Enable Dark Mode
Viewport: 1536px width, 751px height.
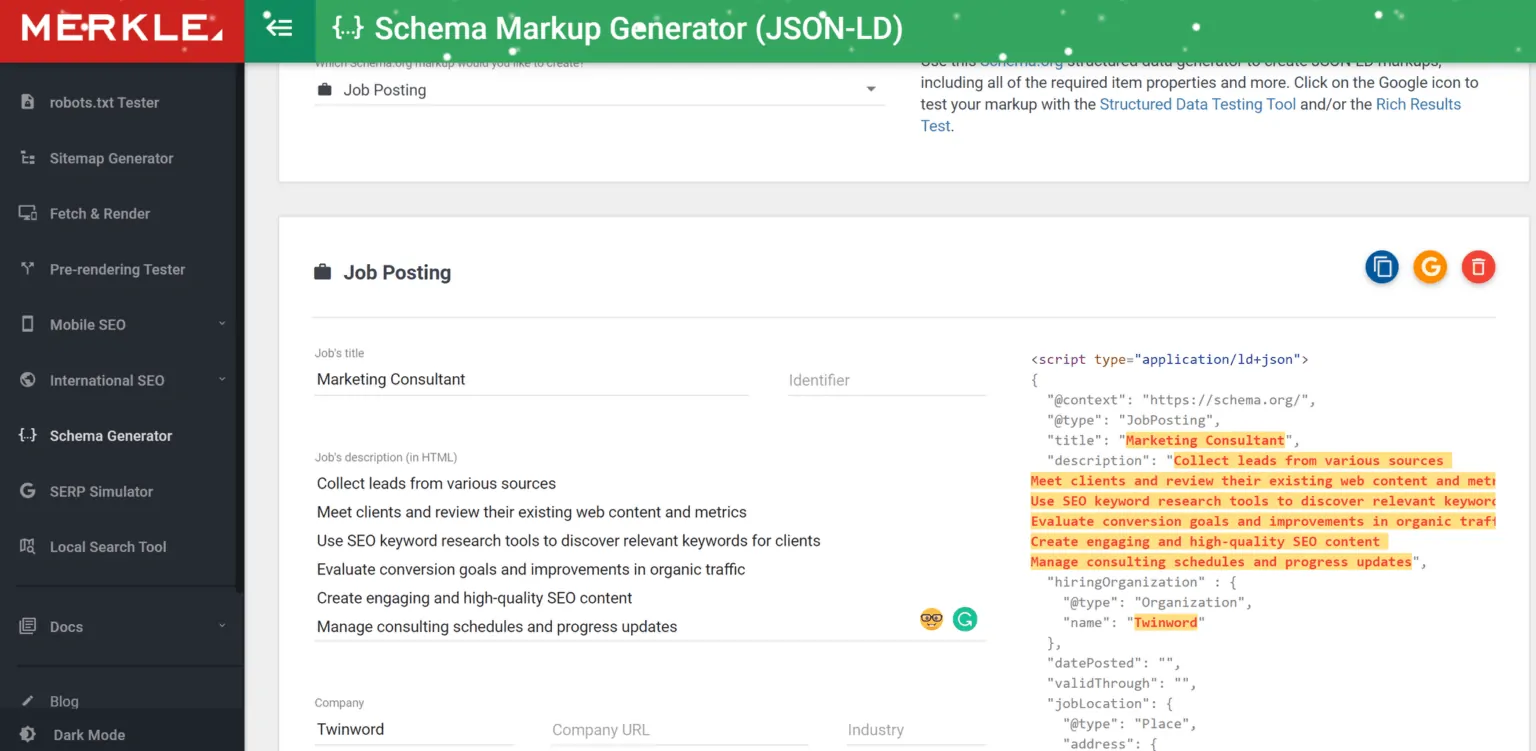click(x=88, y=735)
